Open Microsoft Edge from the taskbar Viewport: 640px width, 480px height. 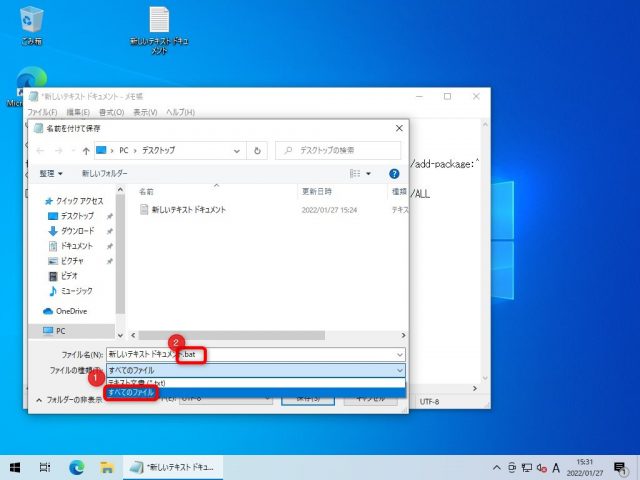pyautogui.click(x=76, y=467)
